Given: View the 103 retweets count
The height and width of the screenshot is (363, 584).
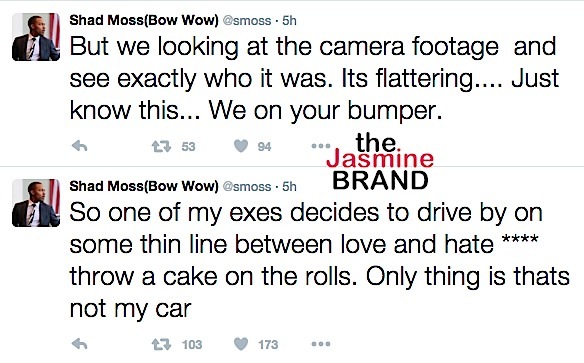Looking at the screenshot, I should point(192,344).
